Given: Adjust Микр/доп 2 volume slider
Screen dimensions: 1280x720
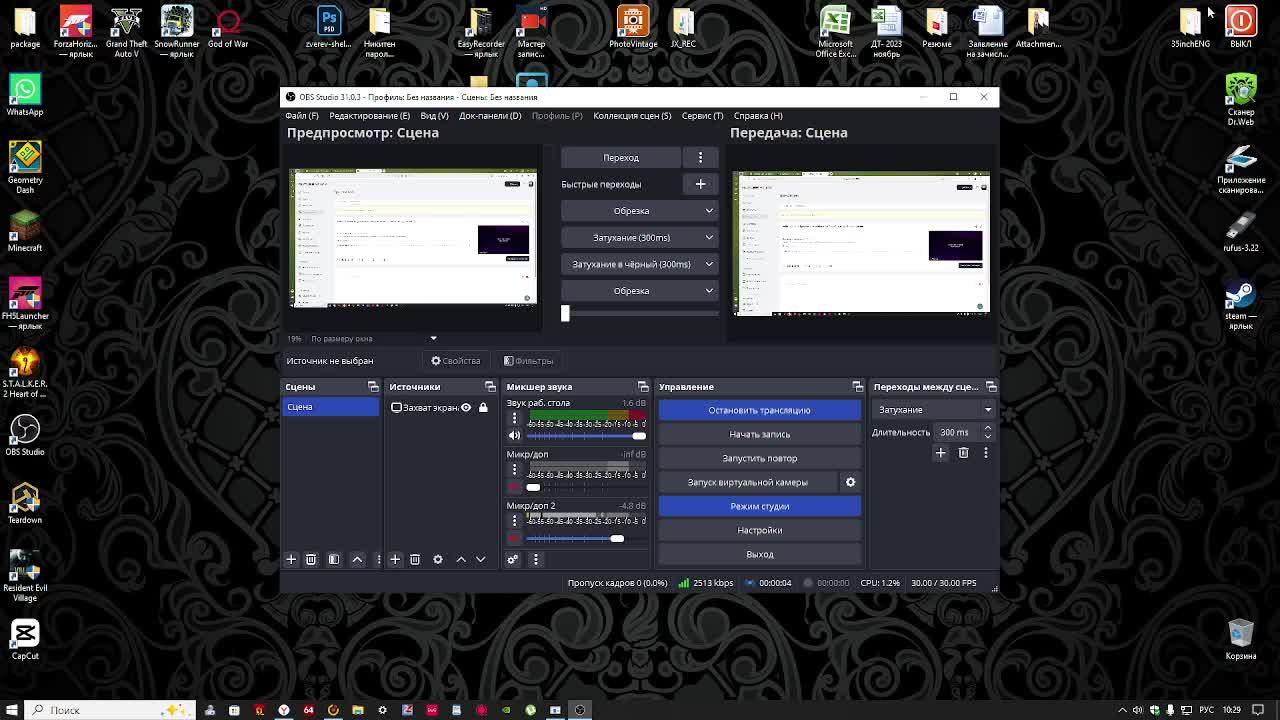Looking at the screenshot, I should pyautogui.click(x=586, y=538).
